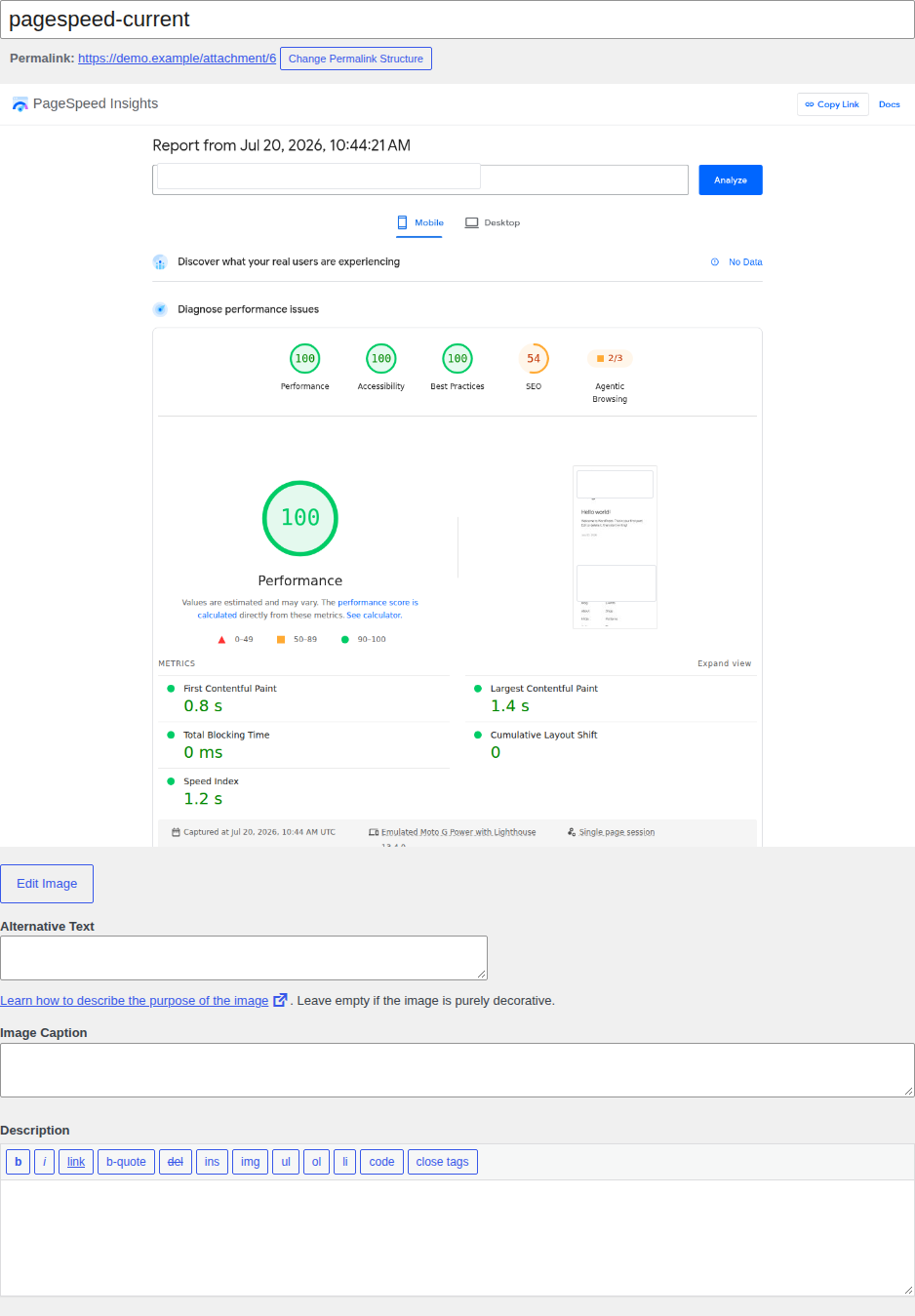Click the Single page session text
This screenshot has width=915, height=1316.
(617, 832)
